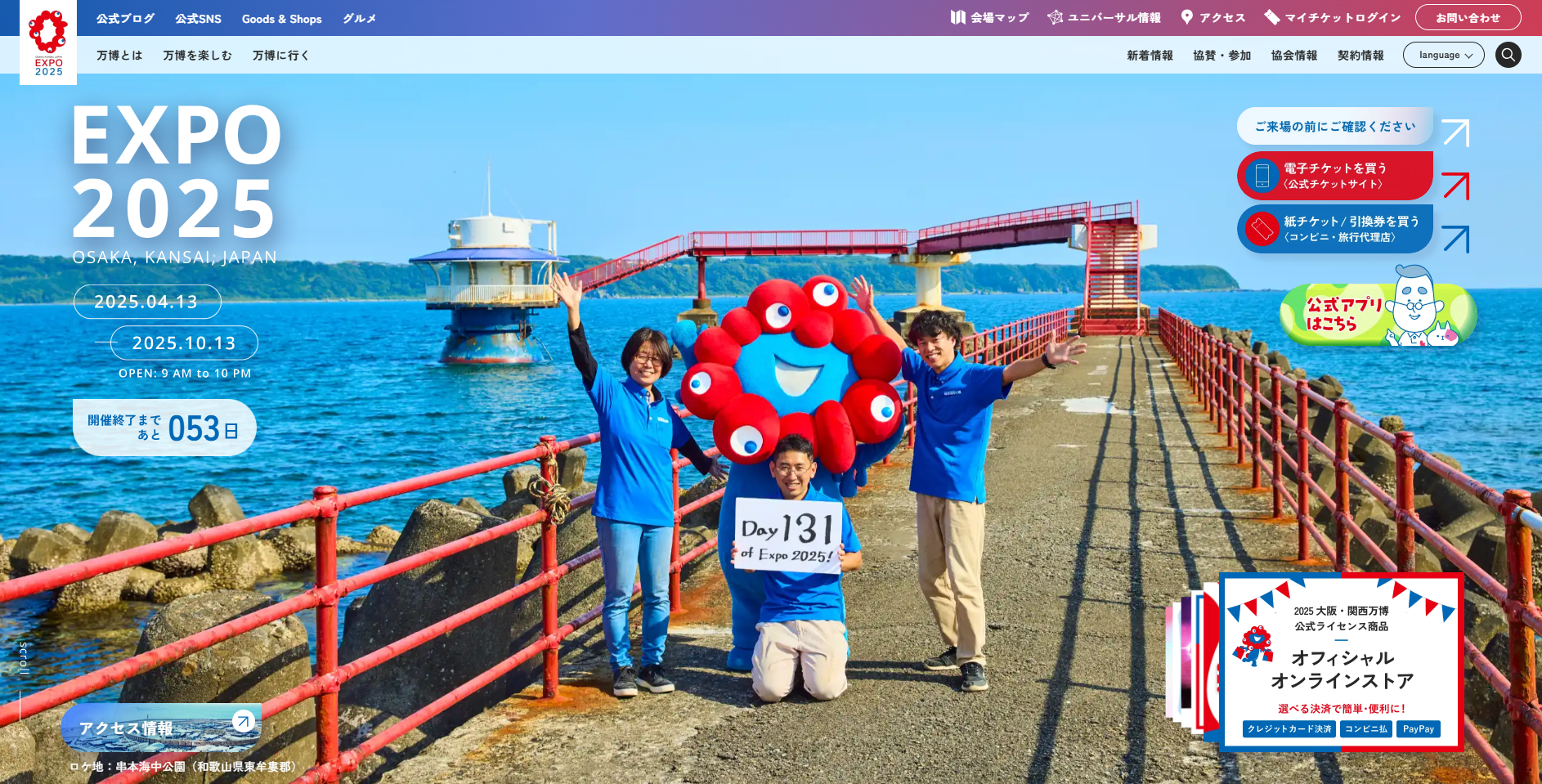This screenshot has width=1542, height=784.
Task: Expand the 万博に行く menu
Action: point(280,56)
